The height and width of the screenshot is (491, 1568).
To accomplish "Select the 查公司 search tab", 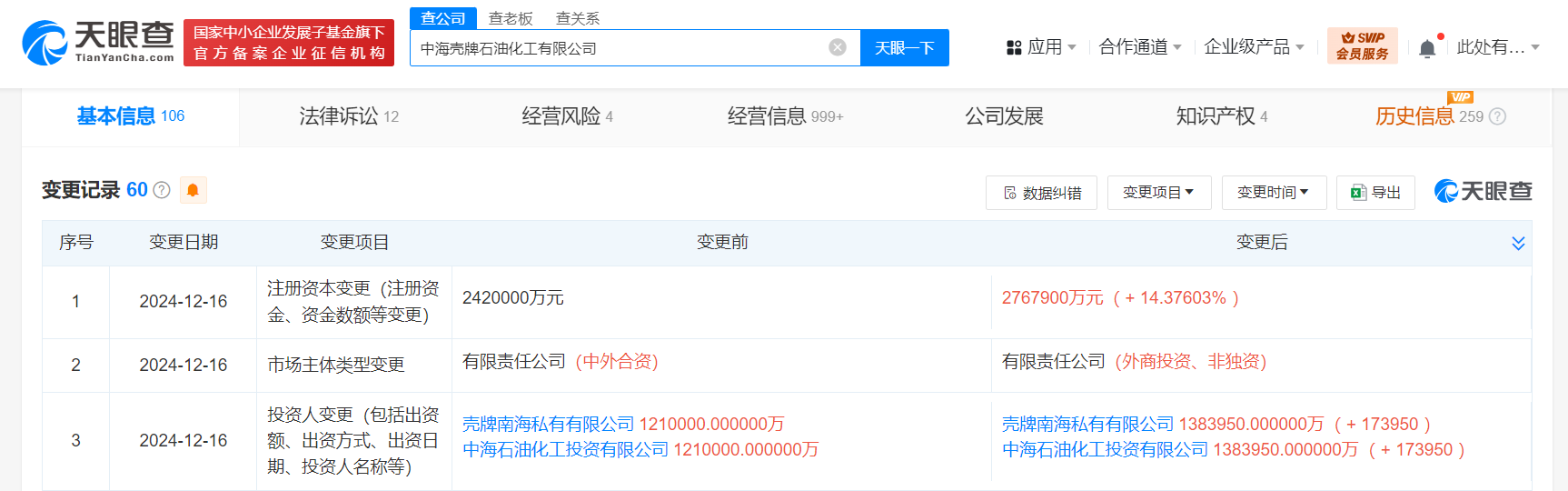I will coord(443,18).
